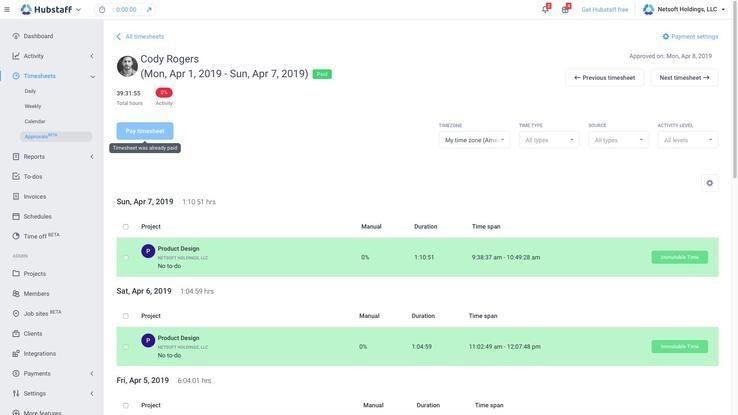Check the select-all box for Sat, Apr 6
The height and width of the screenshot is (415, 738).
[x=126, y=316]
